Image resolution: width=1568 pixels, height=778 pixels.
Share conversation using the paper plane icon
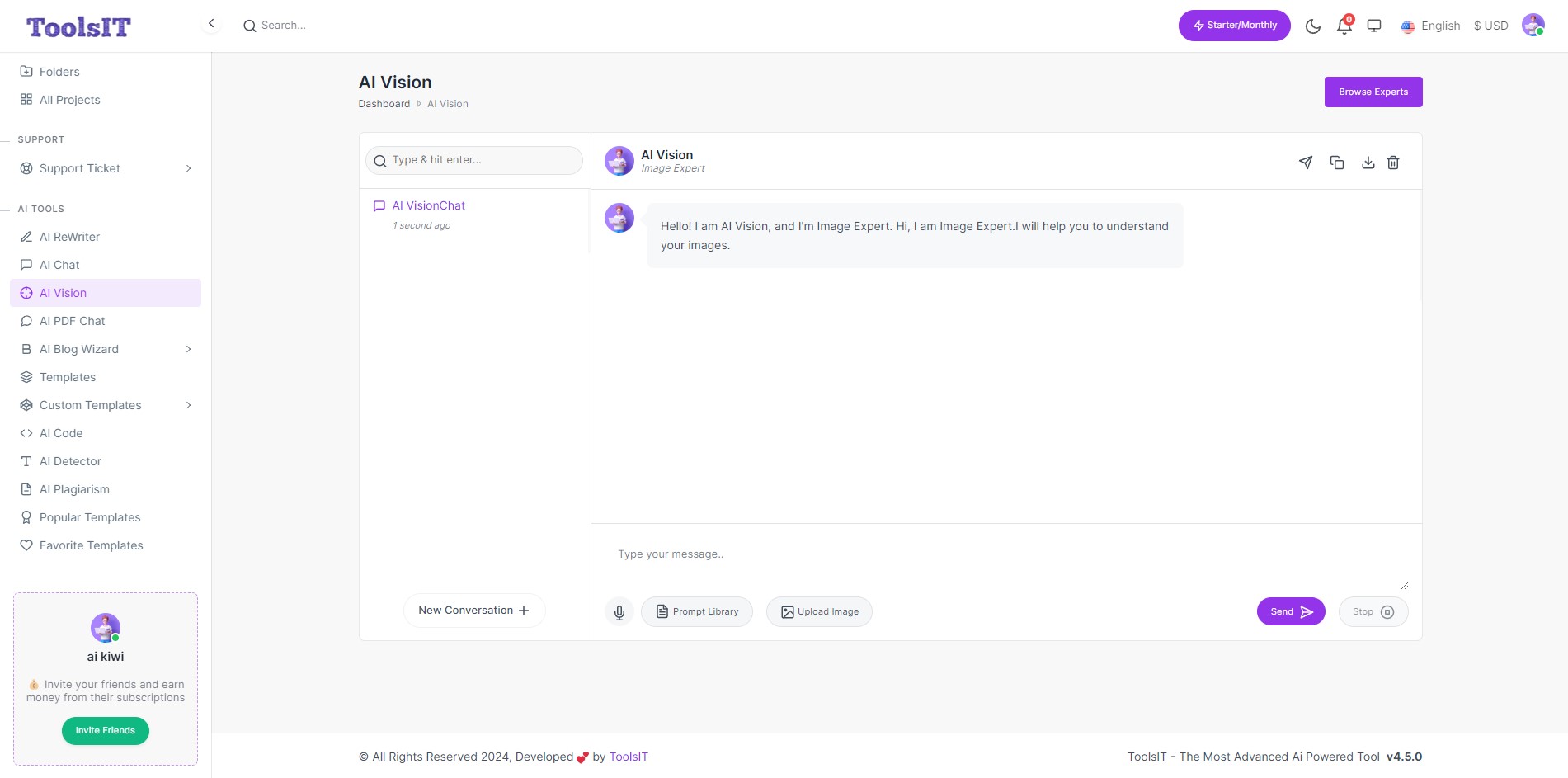point(1306,163)
